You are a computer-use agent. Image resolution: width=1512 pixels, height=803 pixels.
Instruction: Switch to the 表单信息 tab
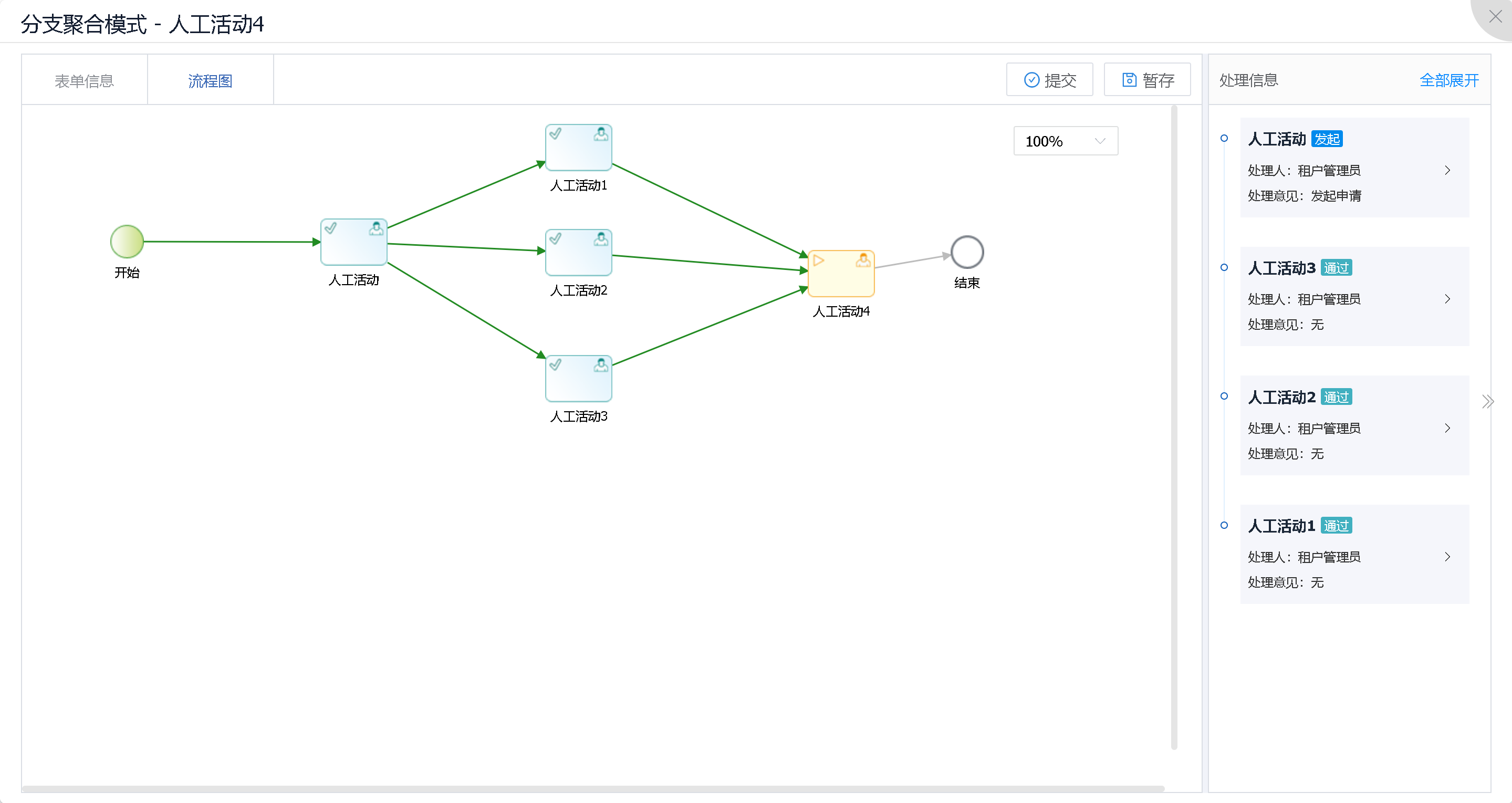point(84,80)
